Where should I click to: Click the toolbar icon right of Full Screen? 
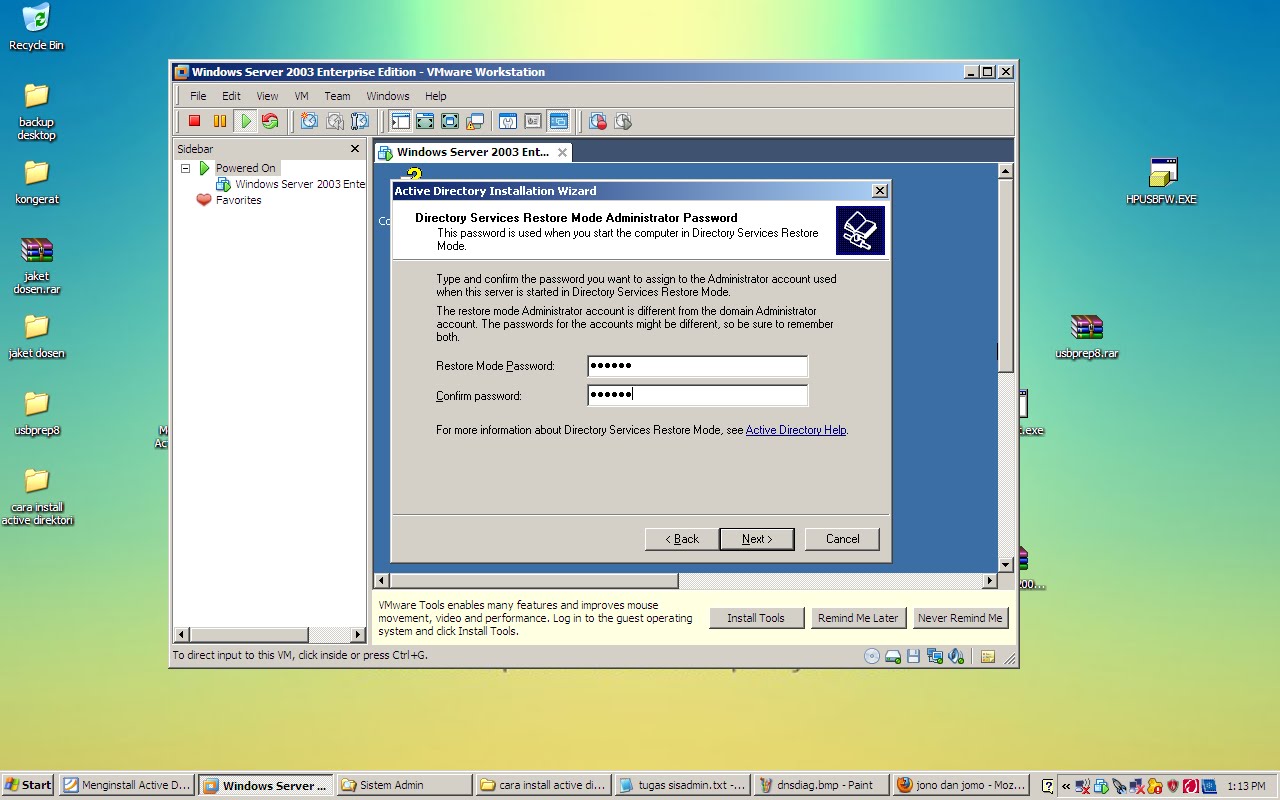click(x=475, y=121)
